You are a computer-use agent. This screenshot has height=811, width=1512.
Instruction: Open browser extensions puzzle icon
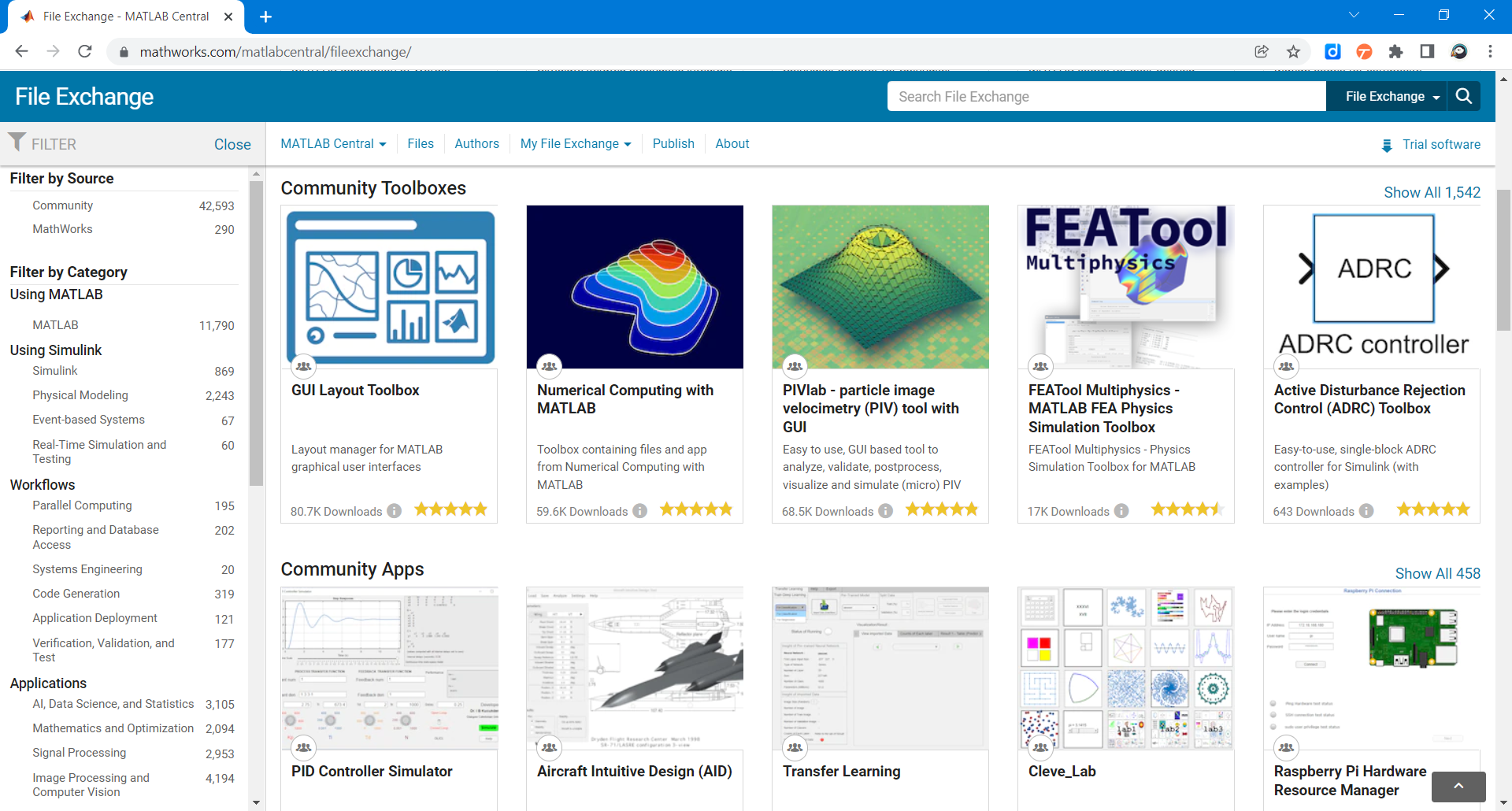(1395, 51)
